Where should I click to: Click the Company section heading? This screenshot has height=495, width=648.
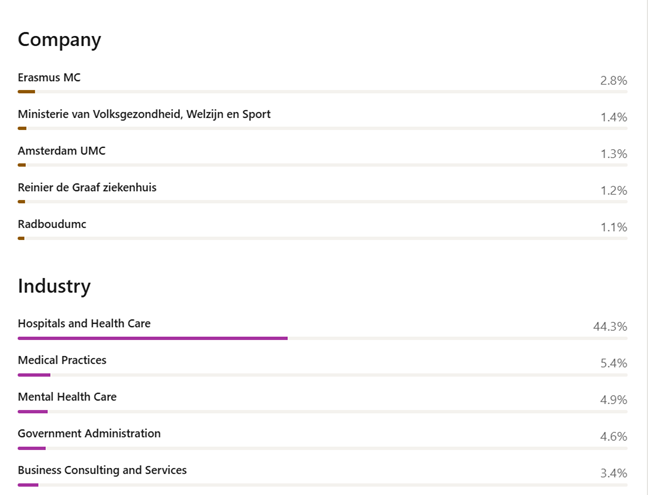point(59,40)
